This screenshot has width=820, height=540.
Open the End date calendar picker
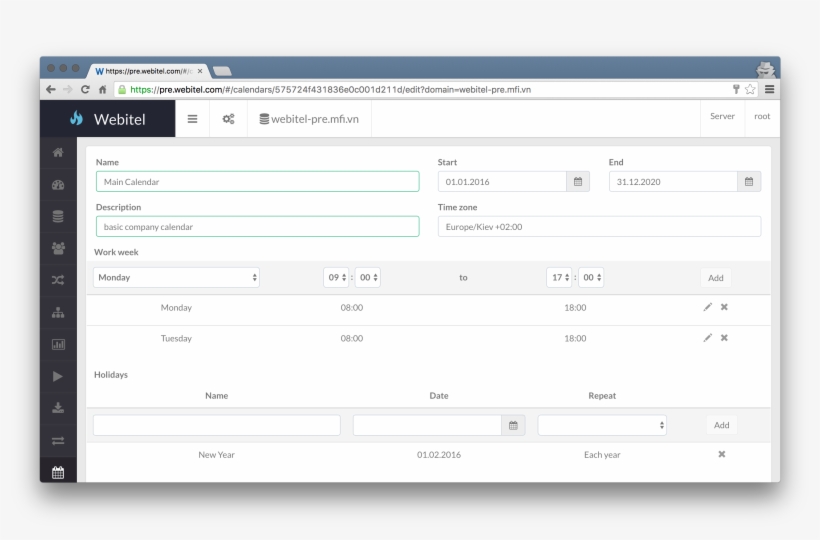pyautogui.click(x=749, y=182)
